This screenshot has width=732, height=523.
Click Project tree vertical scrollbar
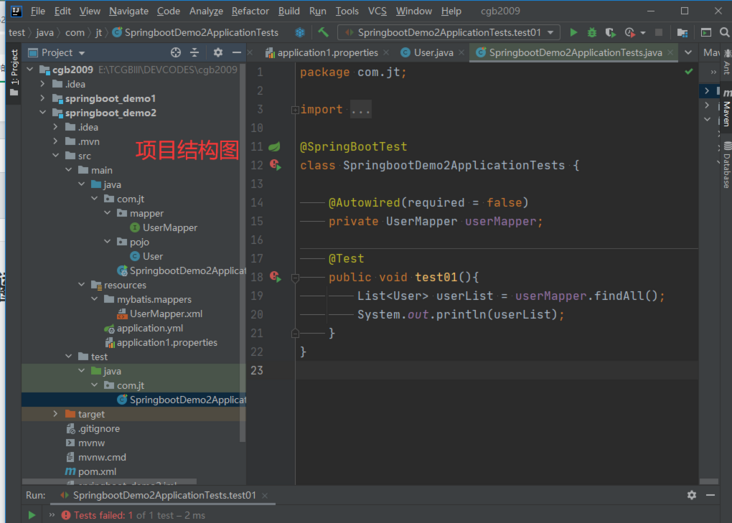(x=242, y=252)
